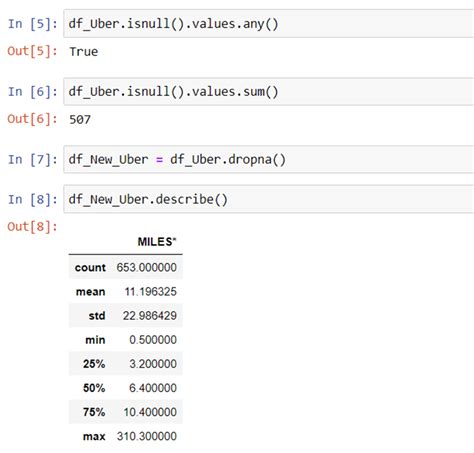Click the In [5]: prompt label
Screen dimensions: 474x453
tap(33, 24)
